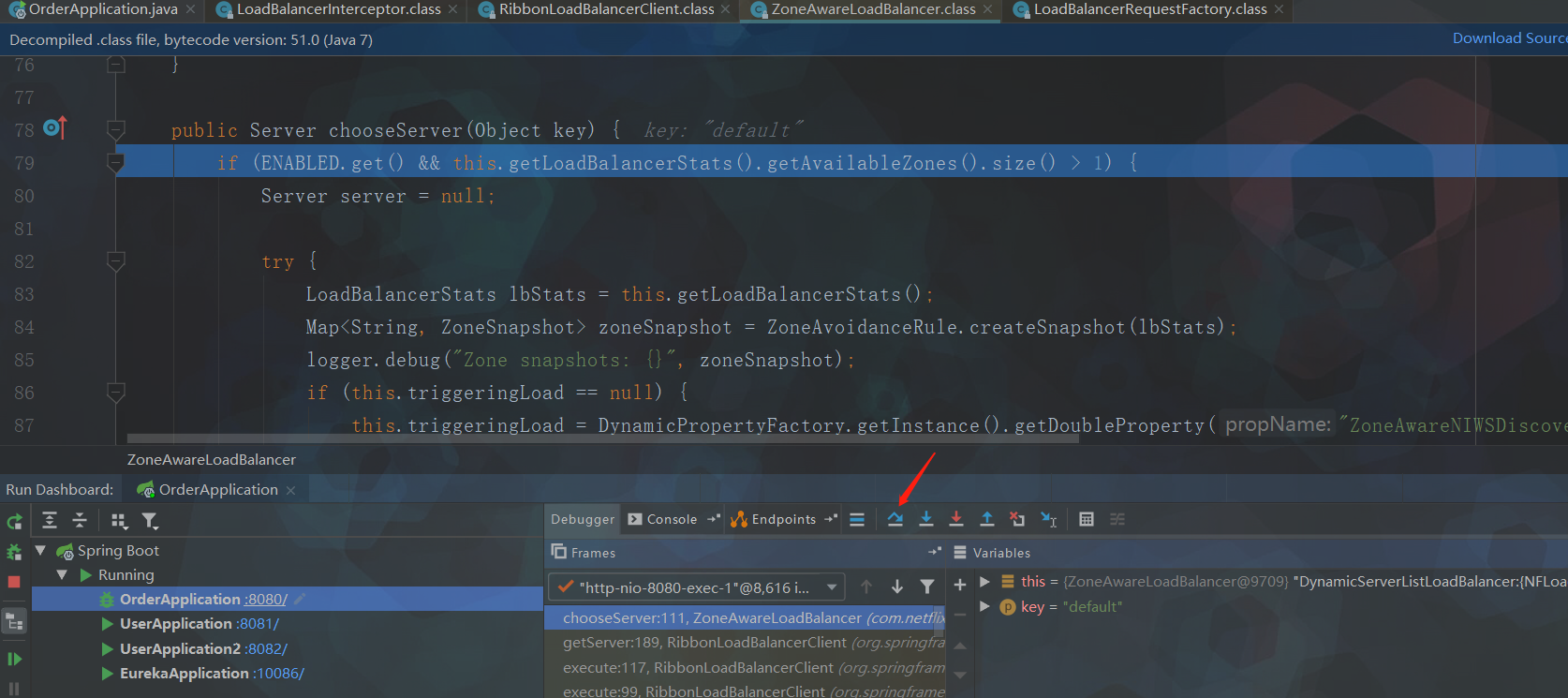Click the remove watch minus icon

pos(960,615)
